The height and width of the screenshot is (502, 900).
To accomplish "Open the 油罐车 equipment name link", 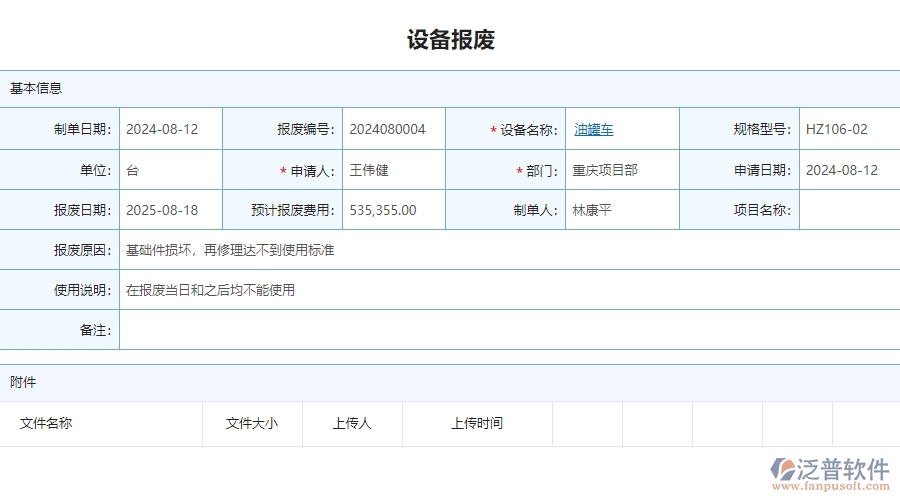I will click(594, 129).
